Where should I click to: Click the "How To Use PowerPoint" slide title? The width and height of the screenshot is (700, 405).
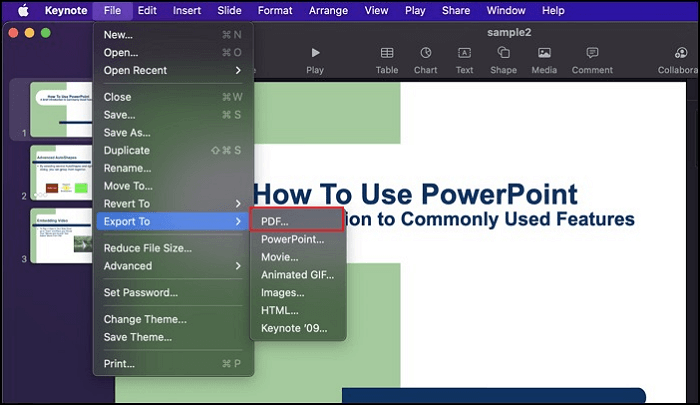[x=416, y=195]
